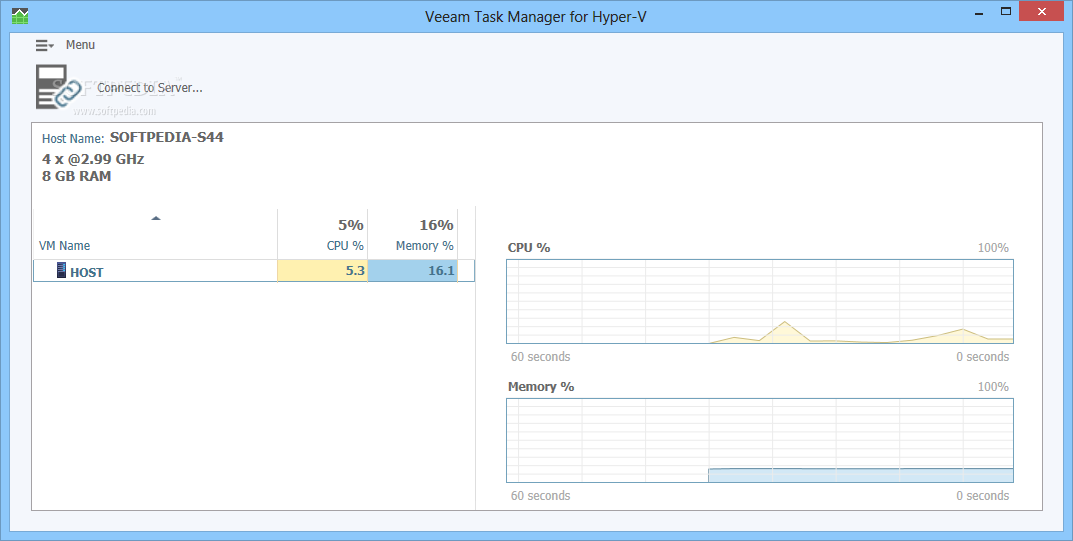The height and width of the screenshot is (541, 1073).
Task: Click the sort arrow above VM Name
Action: 156,218
